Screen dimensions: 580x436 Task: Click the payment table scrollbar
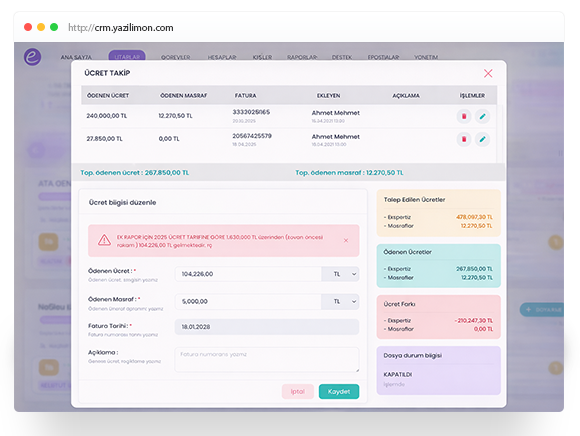coord(501,134)
